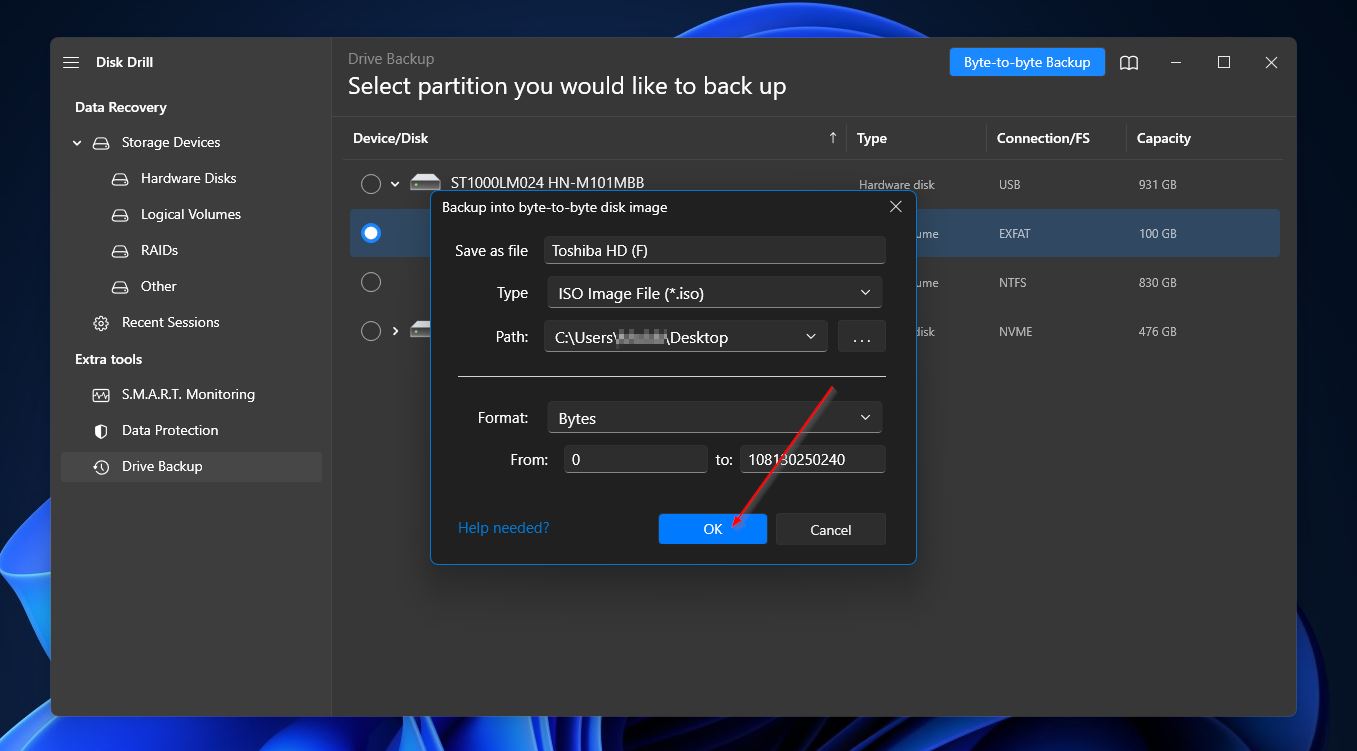Open the Format Bytes dropdown

(714, 418)
